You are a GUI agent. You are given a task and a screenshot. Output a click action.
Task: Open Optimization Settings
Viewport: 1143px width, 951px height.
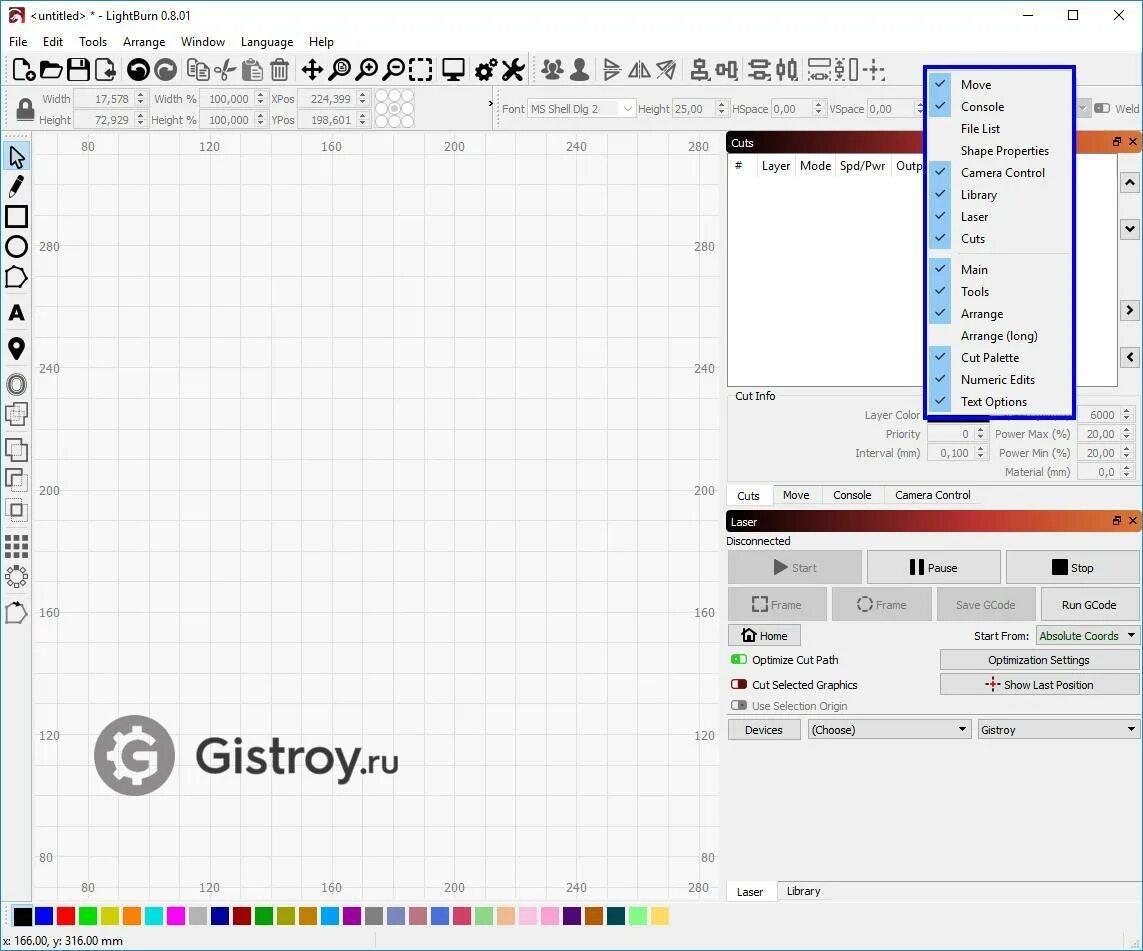click(1039, 660)
